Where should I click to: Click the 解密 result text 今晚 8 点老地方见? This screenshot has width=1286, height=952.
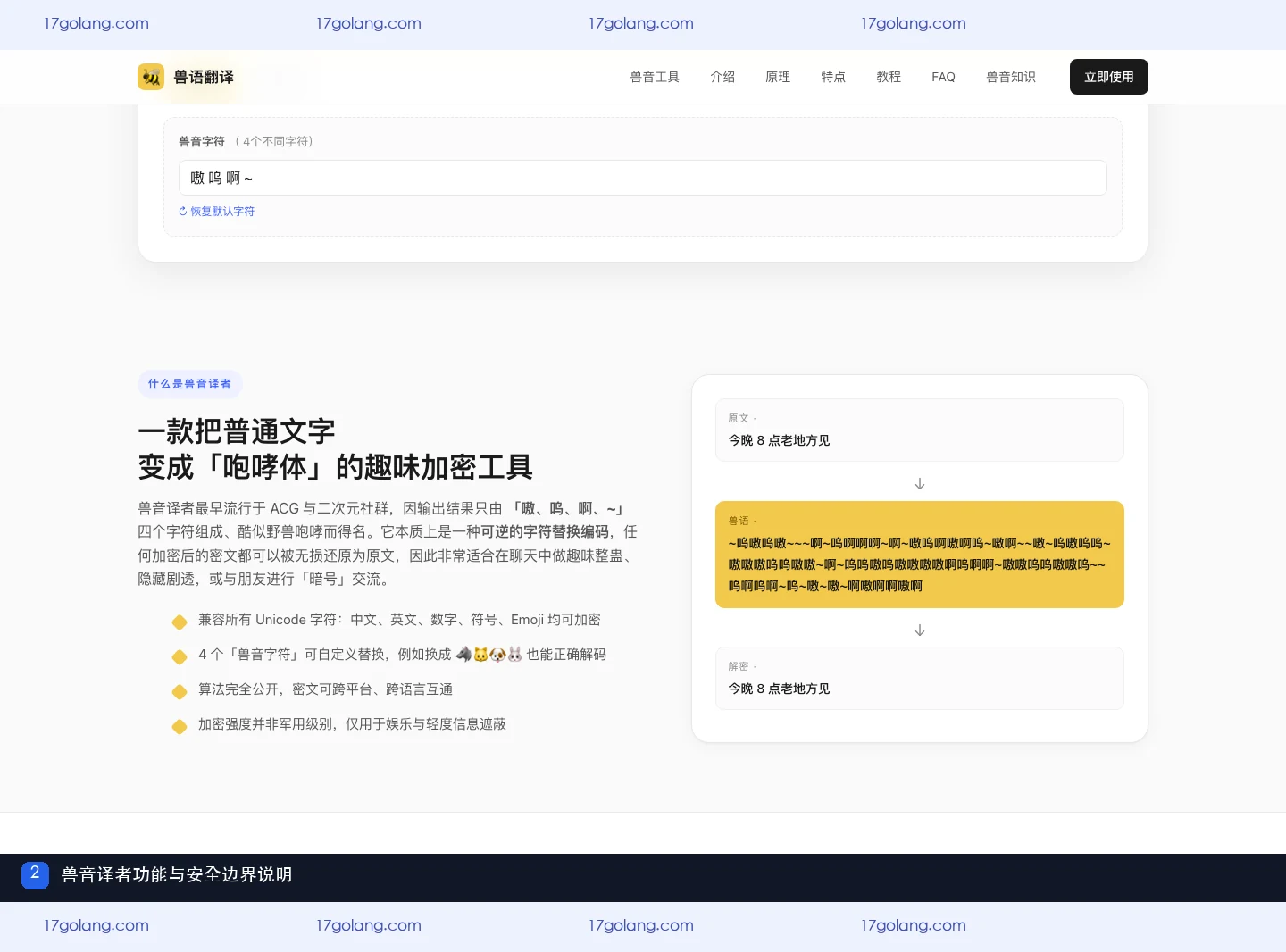tap(779, 689)
